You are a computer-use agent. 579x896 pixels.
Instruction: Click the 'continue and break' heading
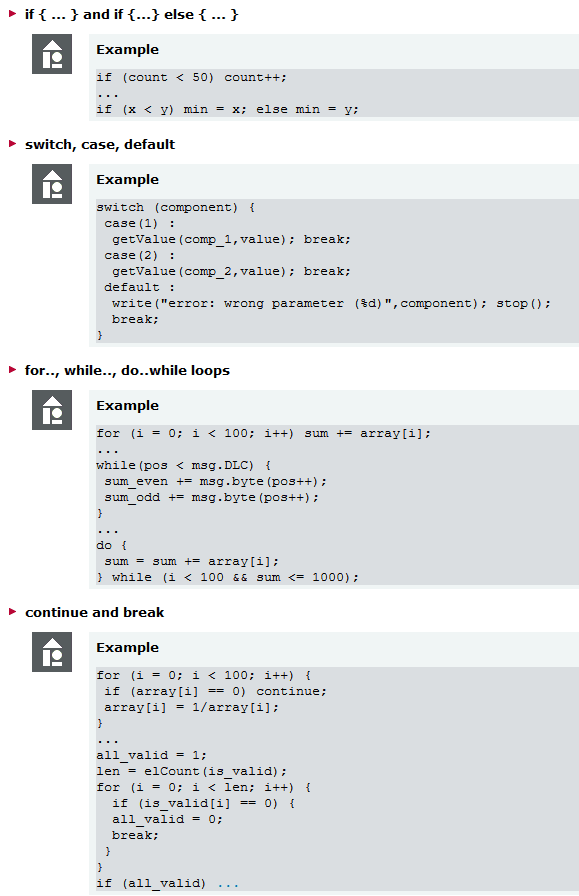point(95,613)
